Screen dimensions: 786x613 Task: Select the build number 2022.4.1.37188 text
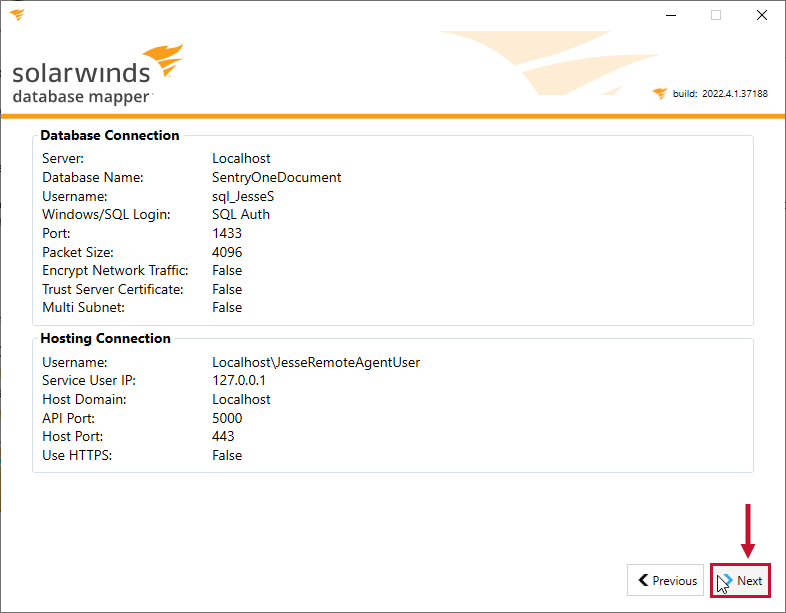point(734,93)
